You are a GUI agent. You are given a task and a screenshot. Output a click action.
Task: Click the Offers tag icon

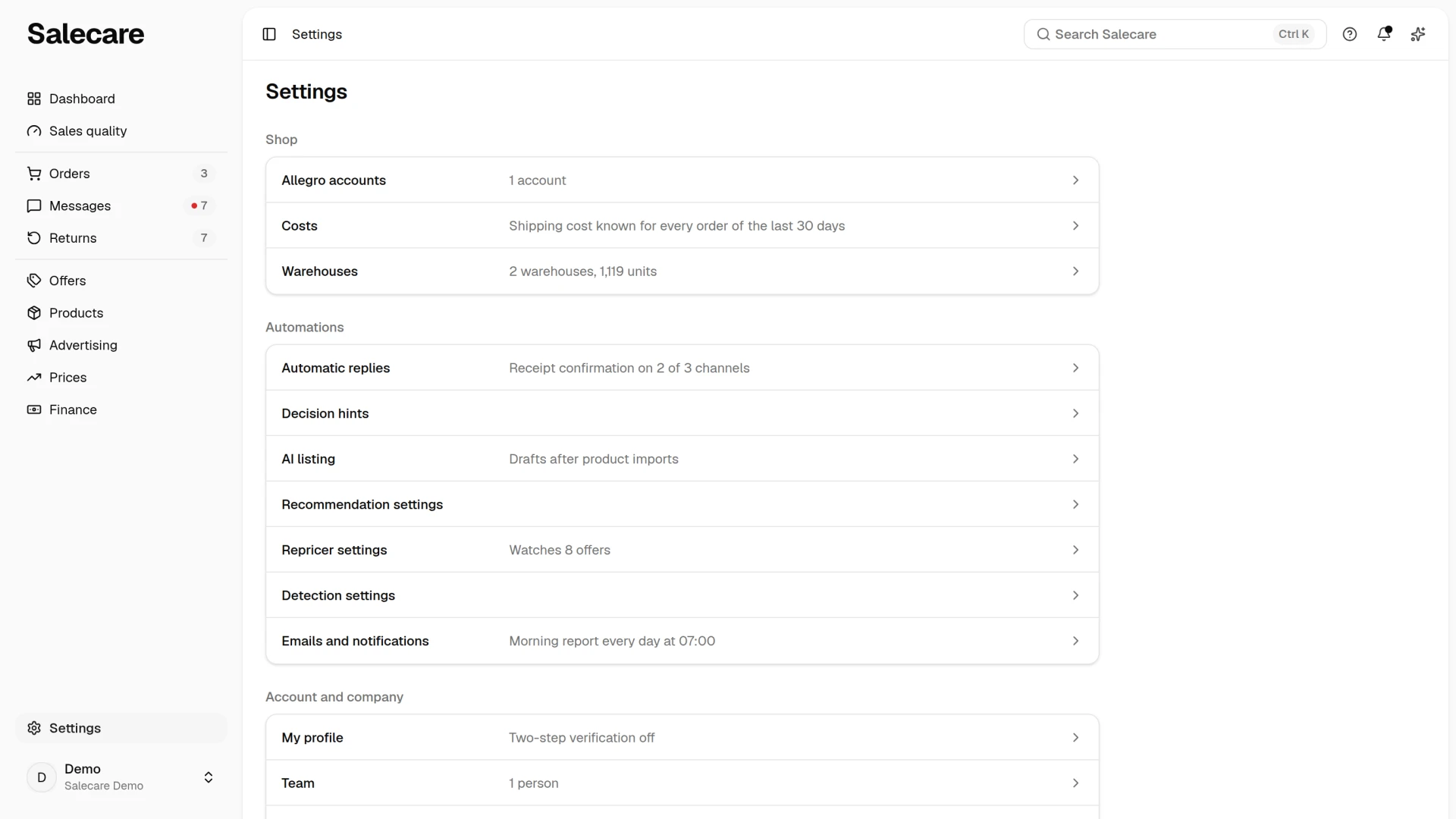coord(34,281)
